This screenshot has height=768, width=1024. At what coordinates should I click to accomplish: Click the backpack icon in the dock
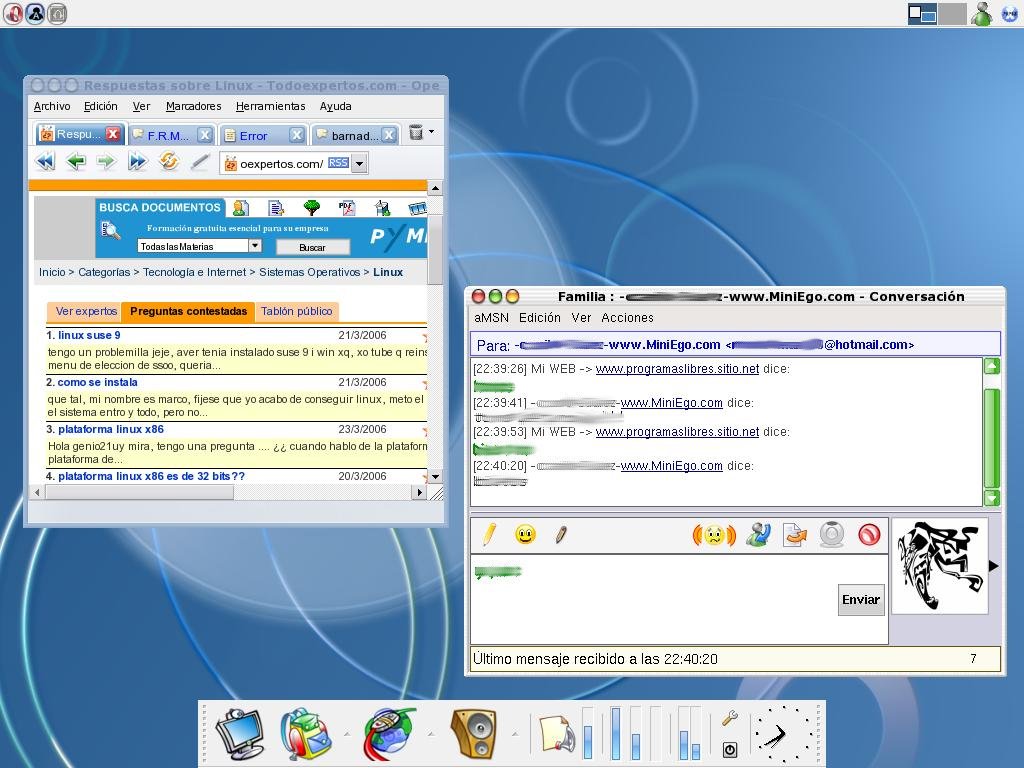point(306,733)
